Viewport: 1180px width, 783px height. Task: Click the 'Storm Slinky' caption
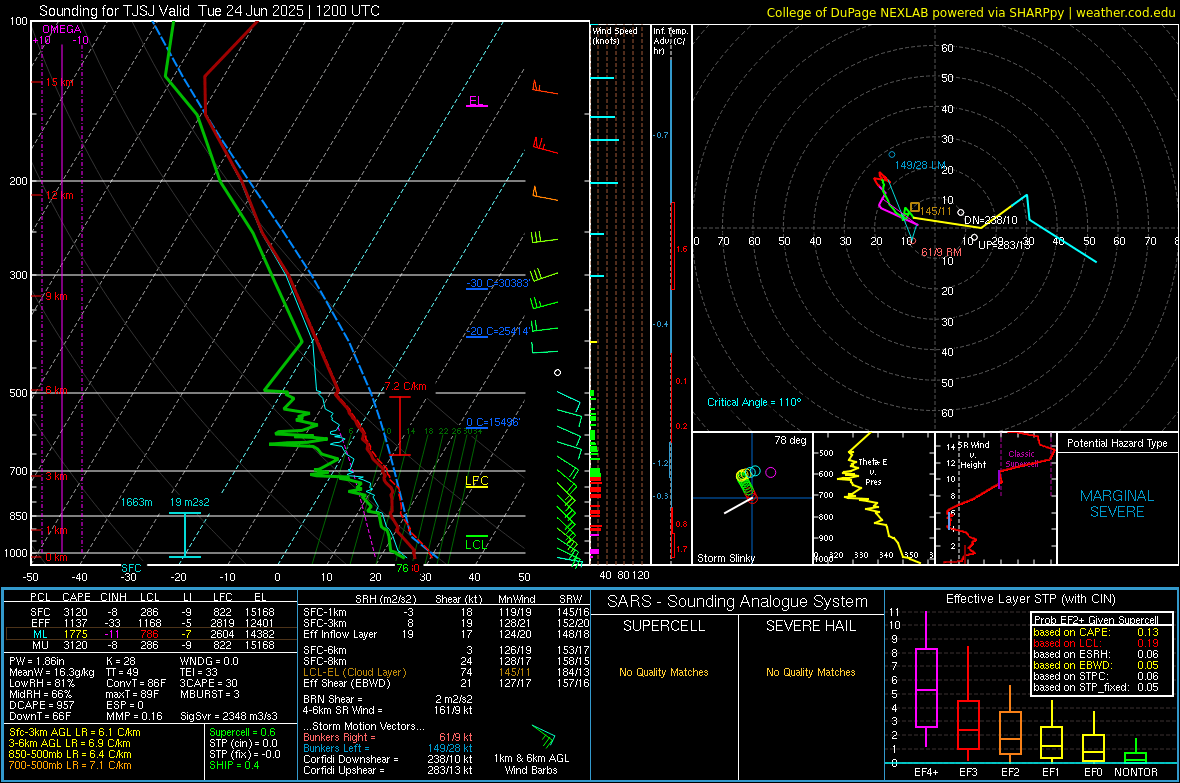point(725,558)
